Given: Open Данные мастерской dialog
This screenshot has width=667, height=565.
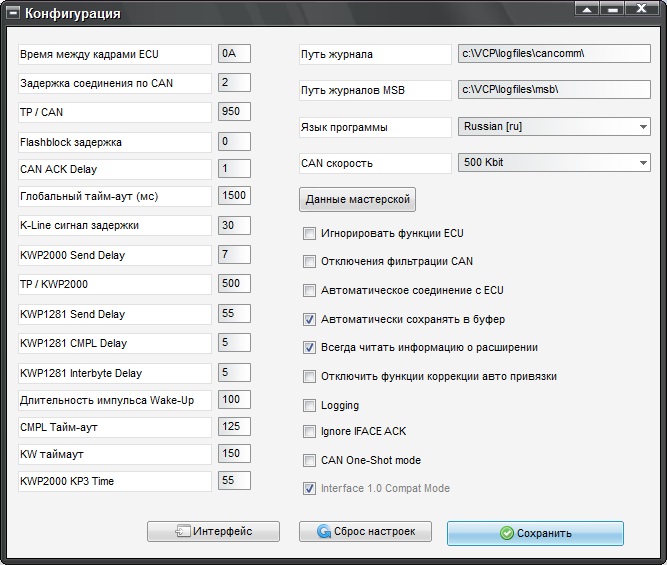Looking at the screenshot, I should [x=357, y=199].
